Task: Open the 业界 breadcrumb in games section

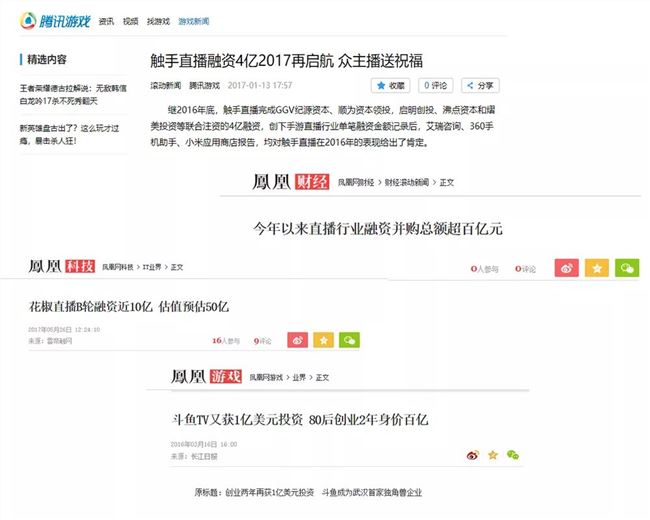Action: tap(299, 378)
